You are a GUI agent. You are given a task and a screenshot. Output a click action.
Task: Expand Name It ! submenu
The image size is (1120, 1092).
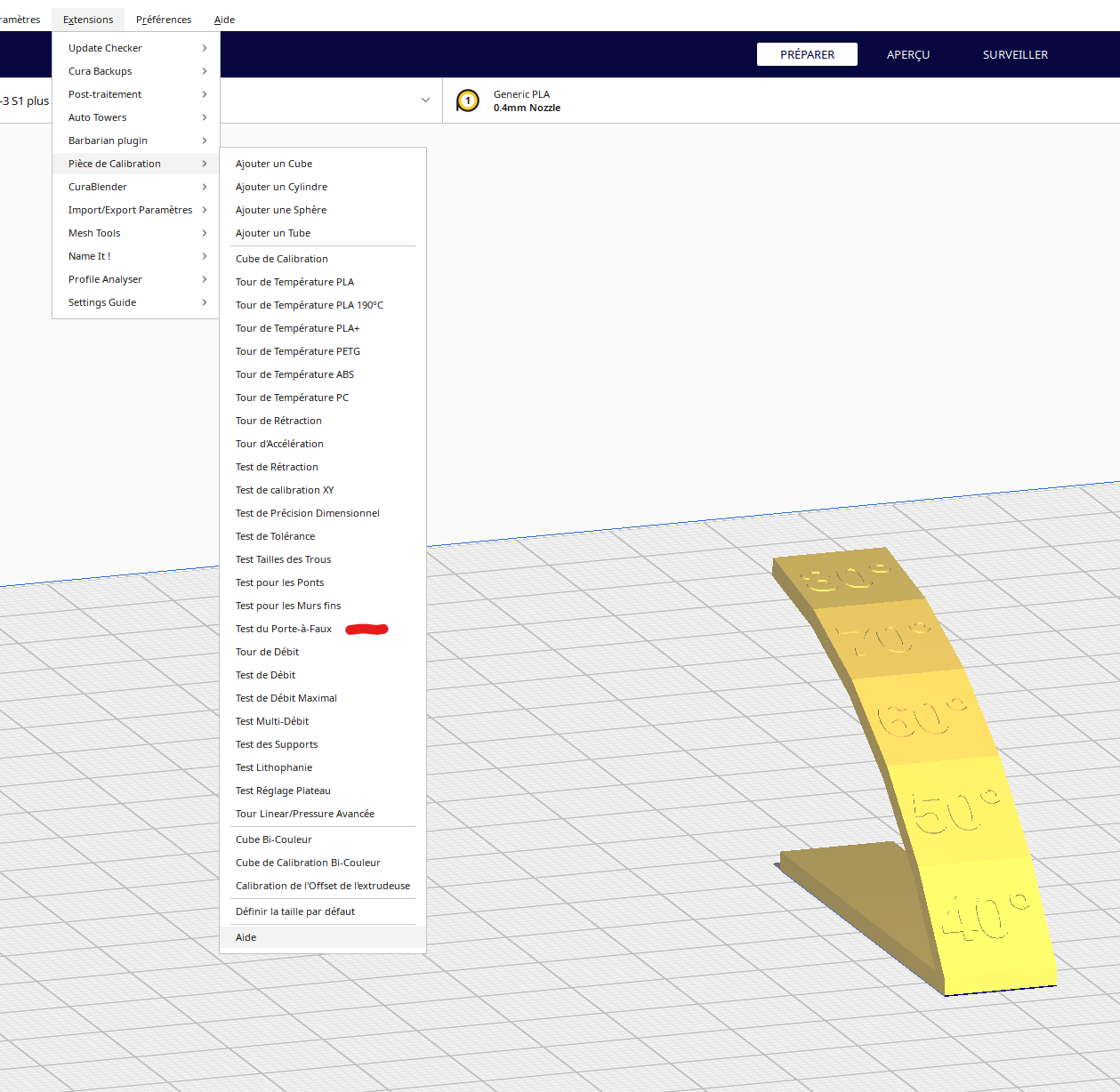tap(136, 256)
